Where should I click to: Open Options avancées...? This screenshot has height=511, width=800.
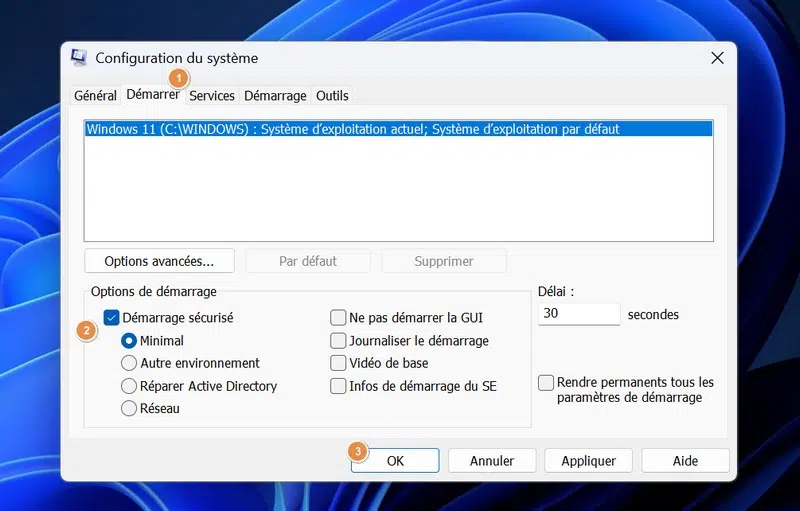pyautogui.click(x=159, y=261)
